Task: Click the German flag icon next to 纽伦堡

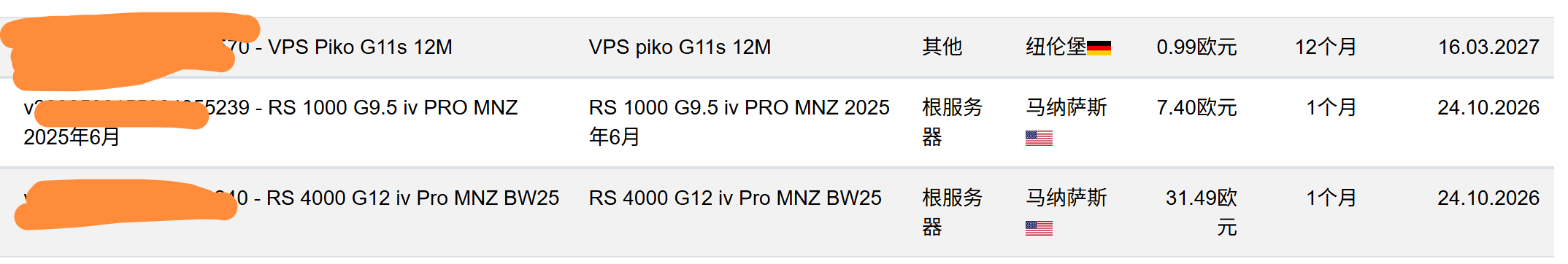Action: (1099, 48)
